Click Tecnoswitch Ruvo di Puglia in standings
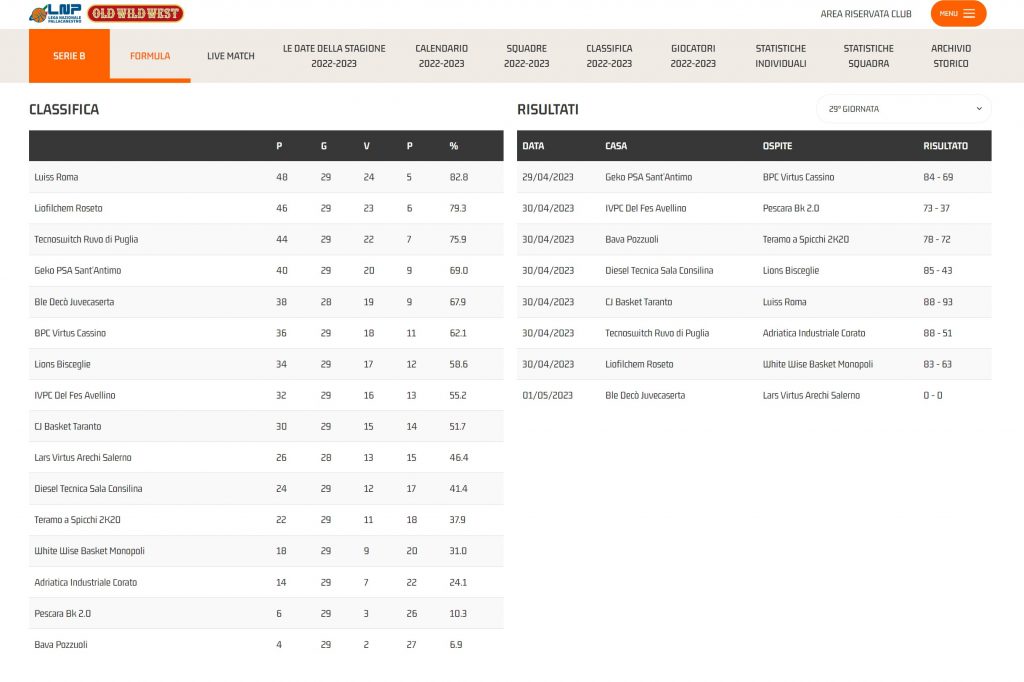The height and width of the screenshot is (682, 1024). (x=86, y=239)
